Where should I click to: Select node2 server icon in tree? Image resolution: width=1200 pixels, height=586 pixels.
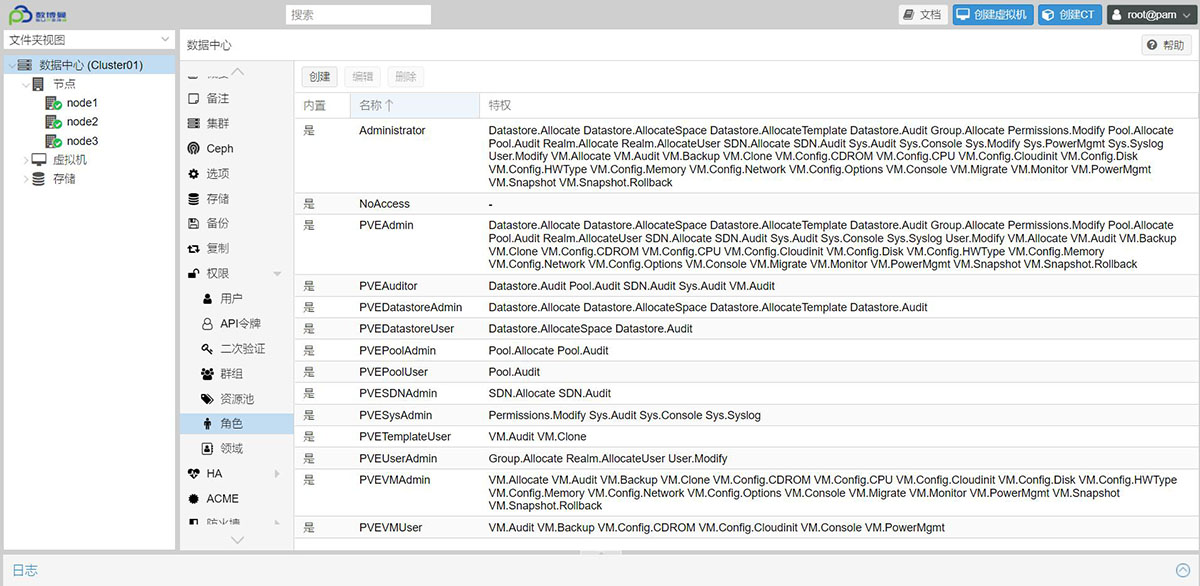click(54, 122)
